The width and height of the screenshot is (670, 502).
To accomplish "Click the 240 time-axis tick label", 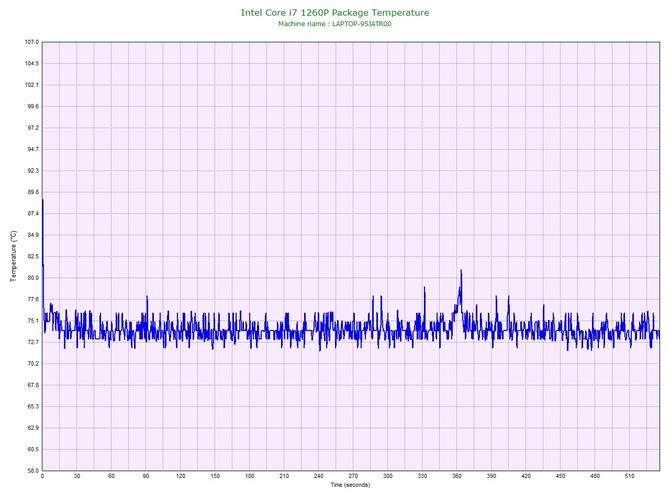I will 319,476.
